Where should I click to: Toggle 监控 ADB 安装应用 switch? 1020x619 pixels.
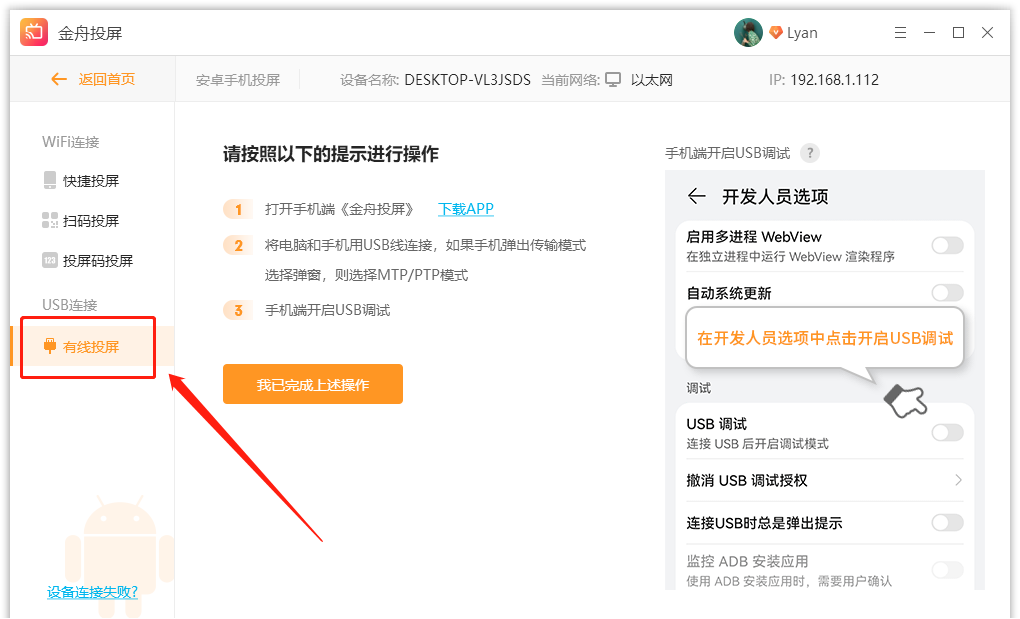pyautogui.click(x=947, y=570)
